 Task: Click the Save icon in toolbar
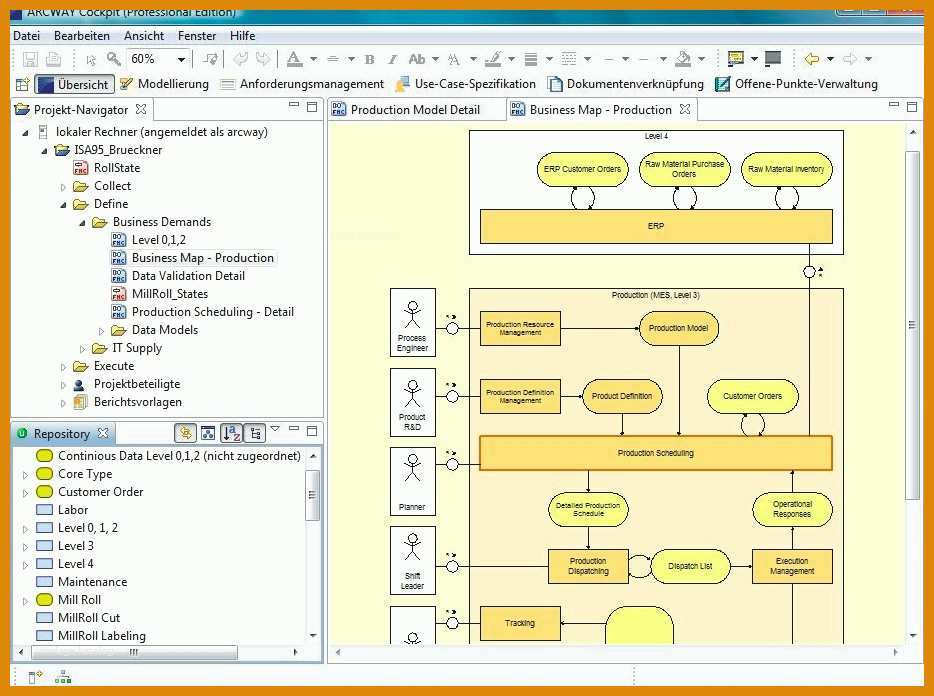click(30, 59)
